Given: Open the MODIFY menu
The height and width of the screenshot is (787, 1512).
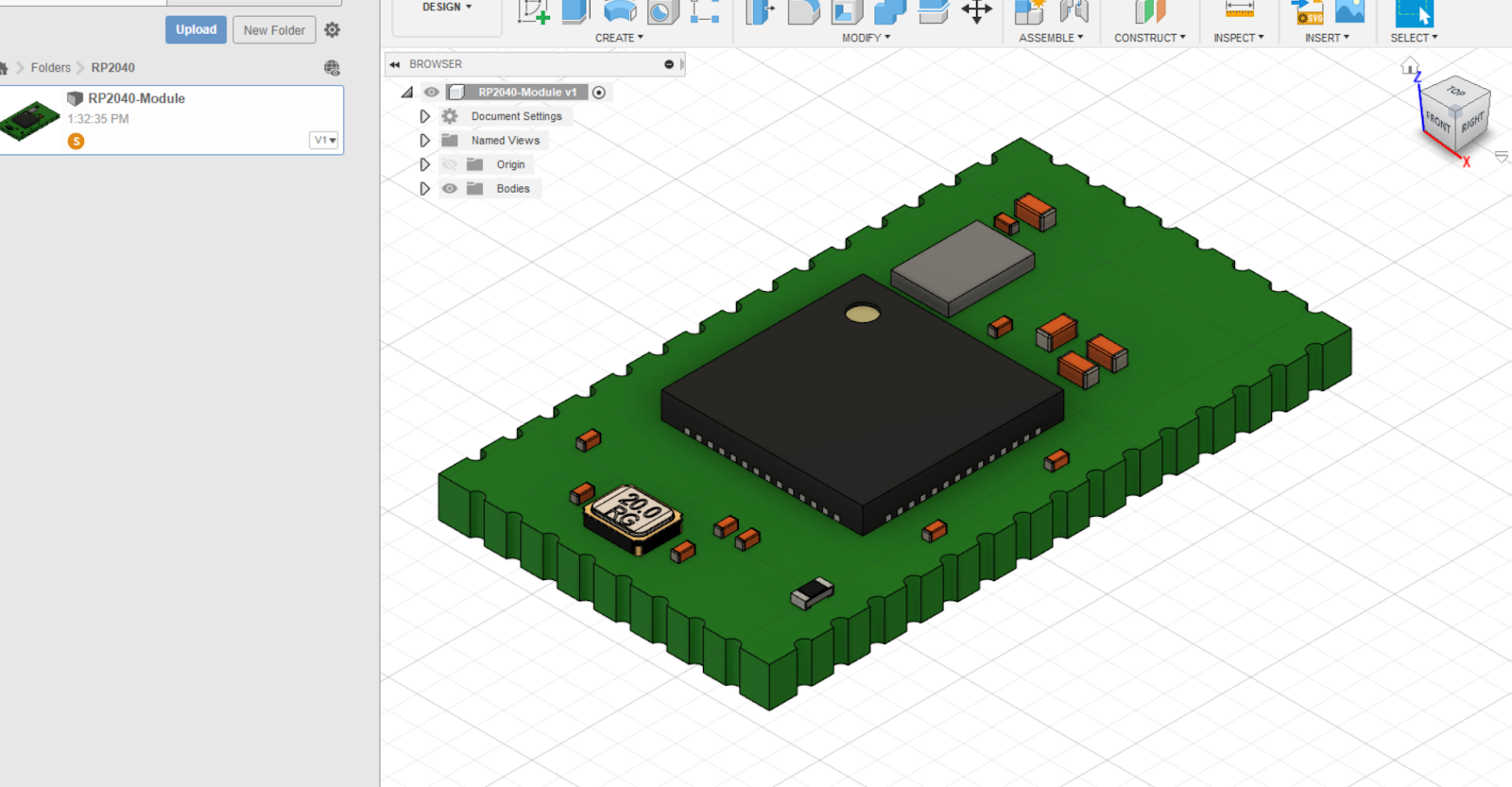Looking at the screenshot, I should [866, 38].
